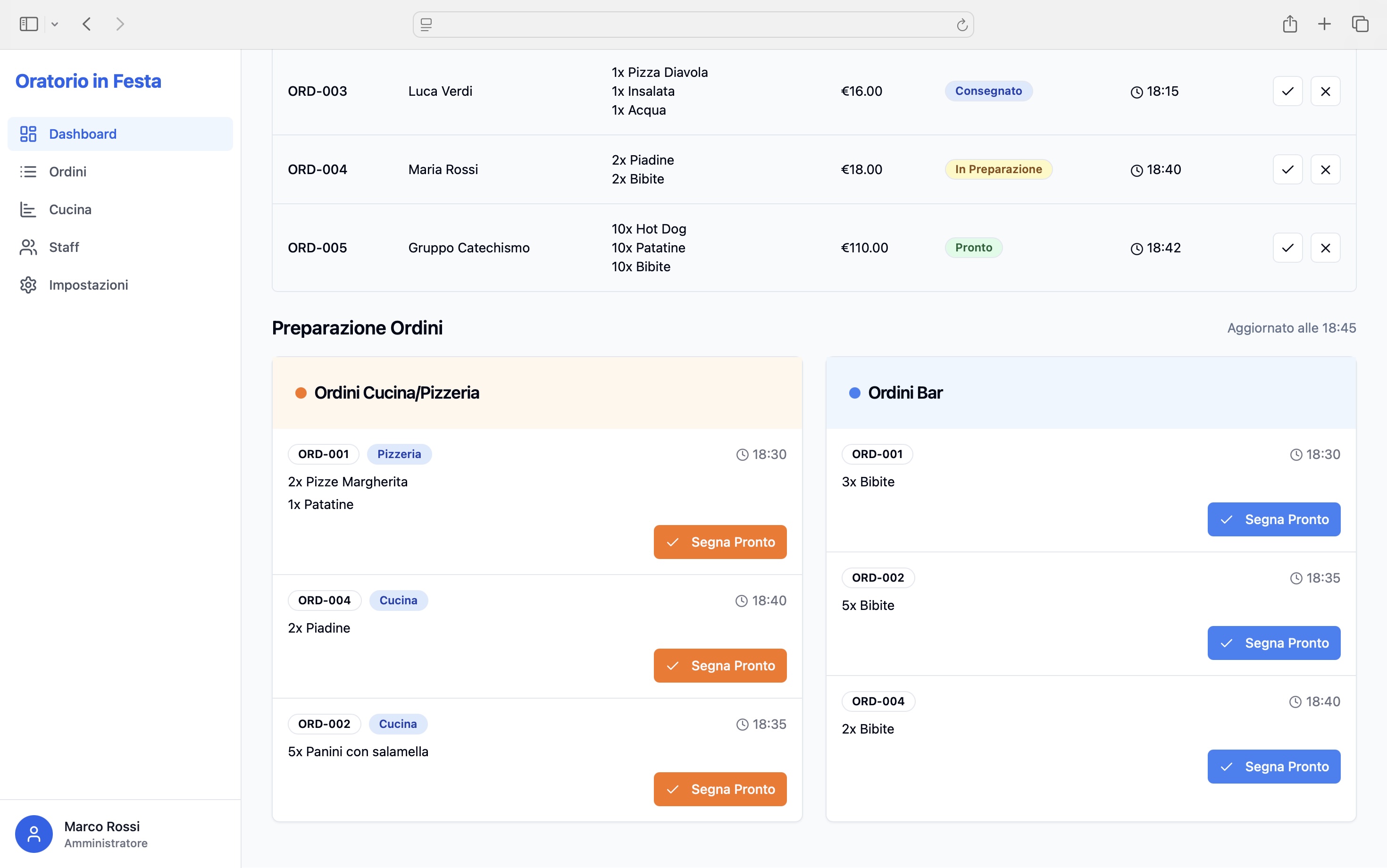Go back with the browser back arrow

87,24
